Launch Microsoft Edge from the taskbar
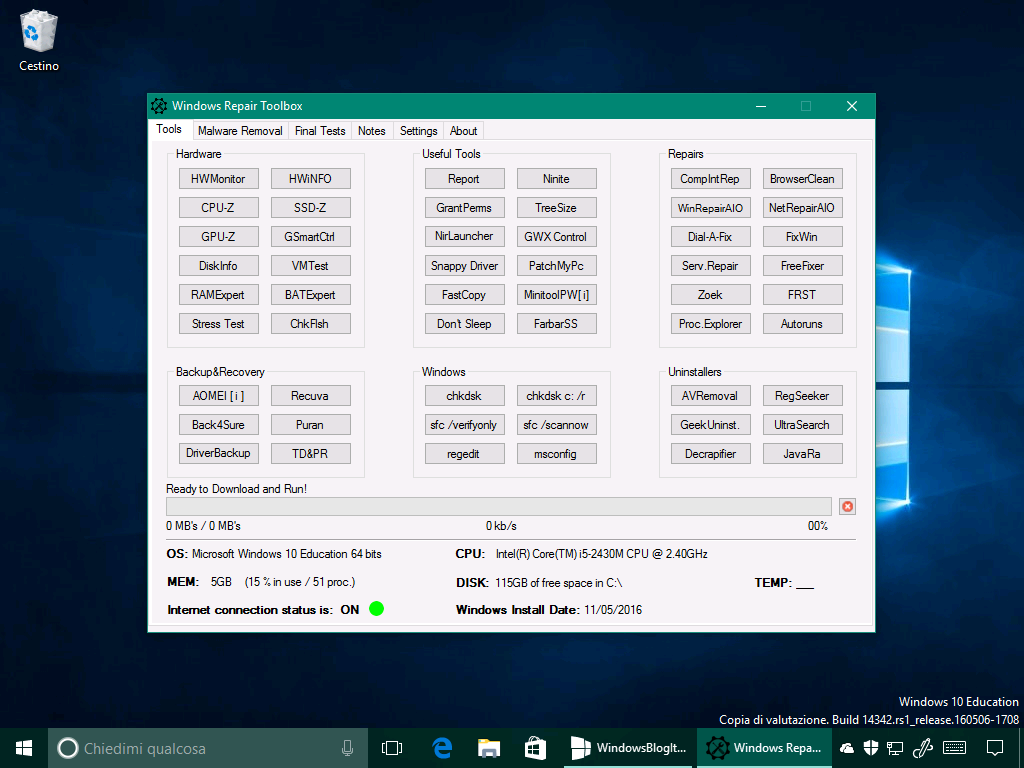Image resolution: width=1024 pixels, height=768 pixels. point(442,748)
